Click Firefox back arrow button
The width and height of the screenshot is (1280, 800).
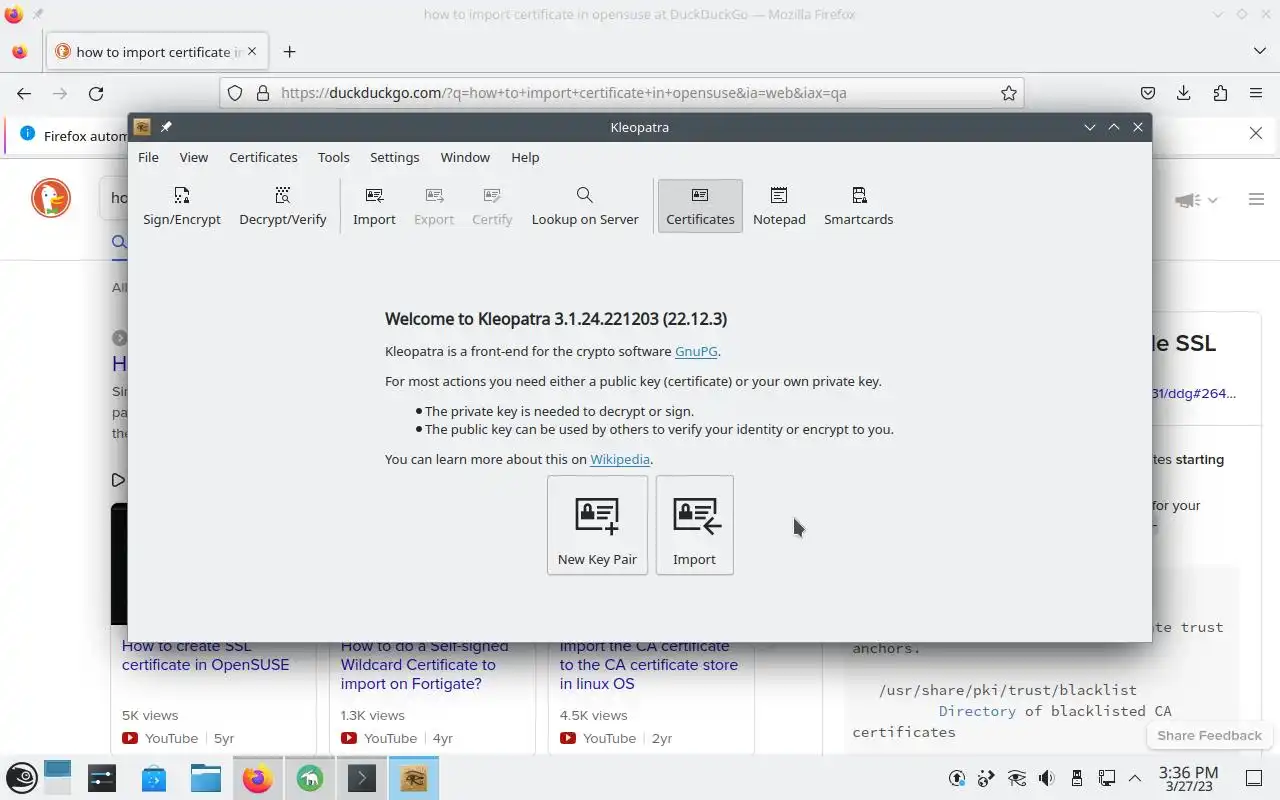pyautogui.click(x=24, y=93)
